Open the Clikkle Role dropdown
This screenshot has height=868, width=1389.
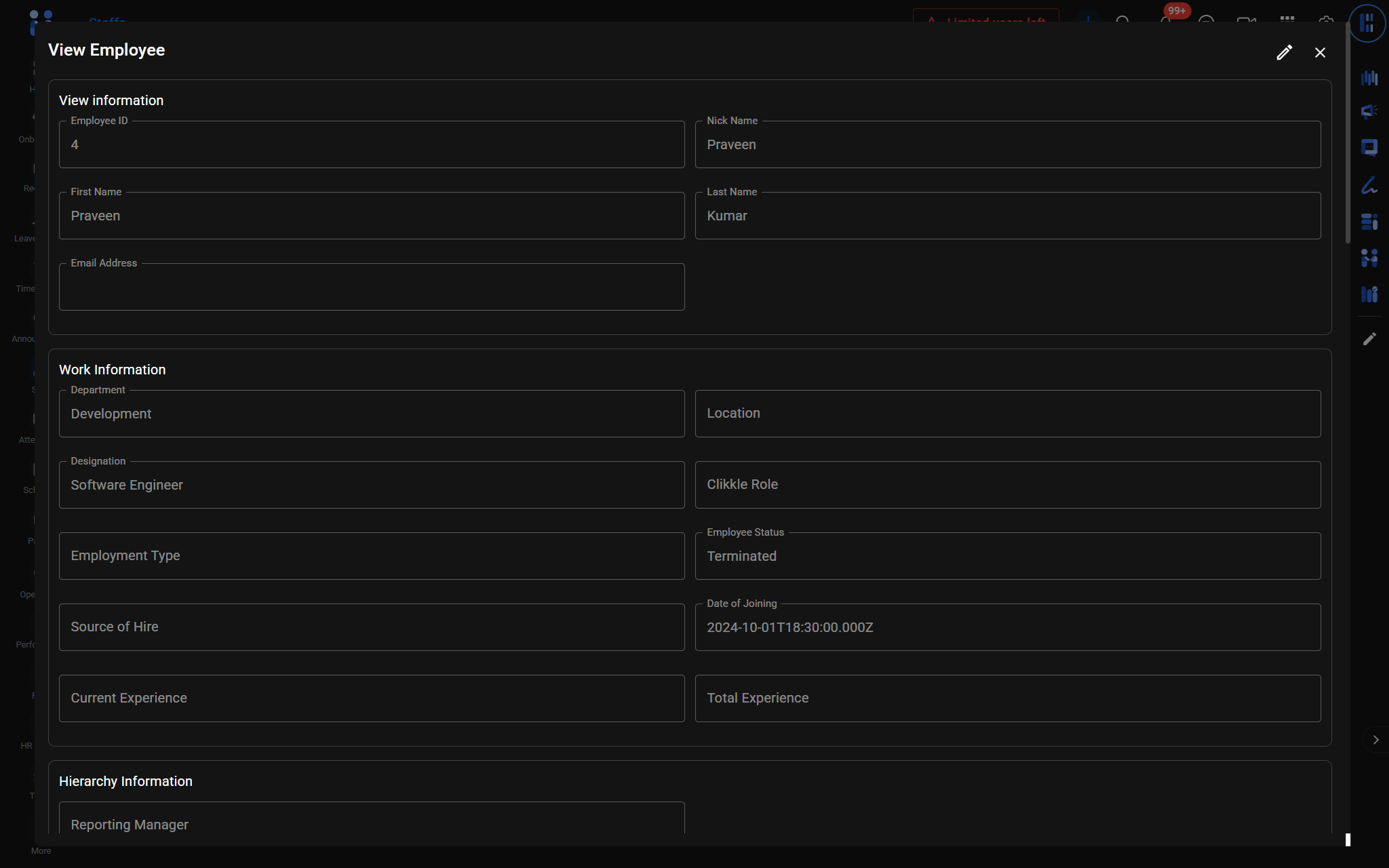coord(1007,485)
